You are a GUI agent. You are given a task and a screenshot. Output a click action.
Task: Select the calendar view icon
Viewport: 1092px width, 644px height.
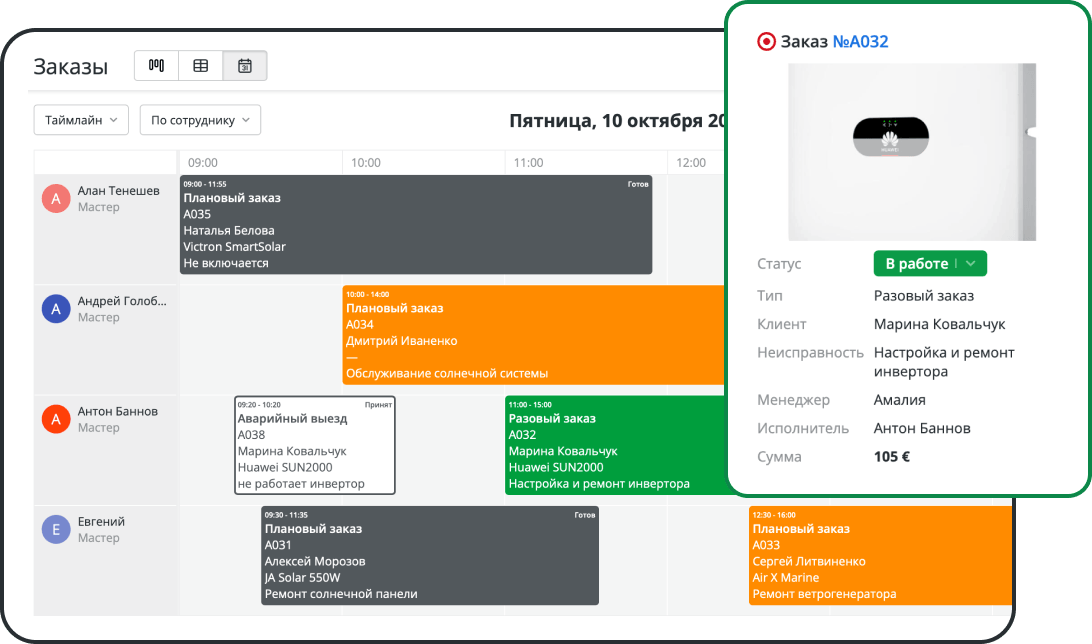click(x=244, y=65)
